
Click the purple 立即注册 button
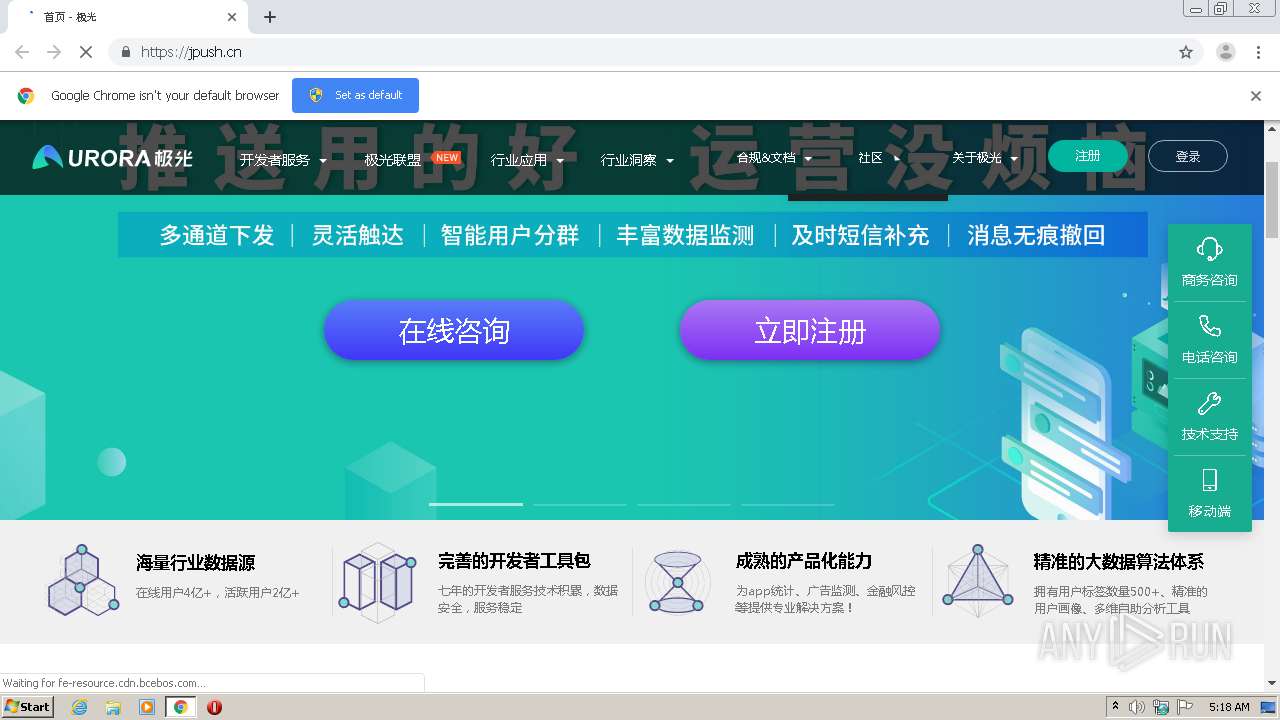810,330
